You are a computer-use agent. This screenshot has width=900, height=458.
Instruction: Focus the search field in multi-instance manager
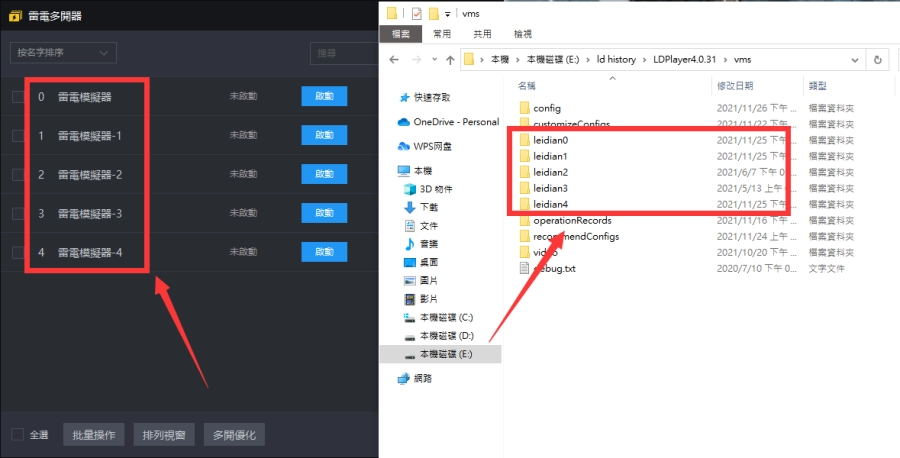click(344, 53)
